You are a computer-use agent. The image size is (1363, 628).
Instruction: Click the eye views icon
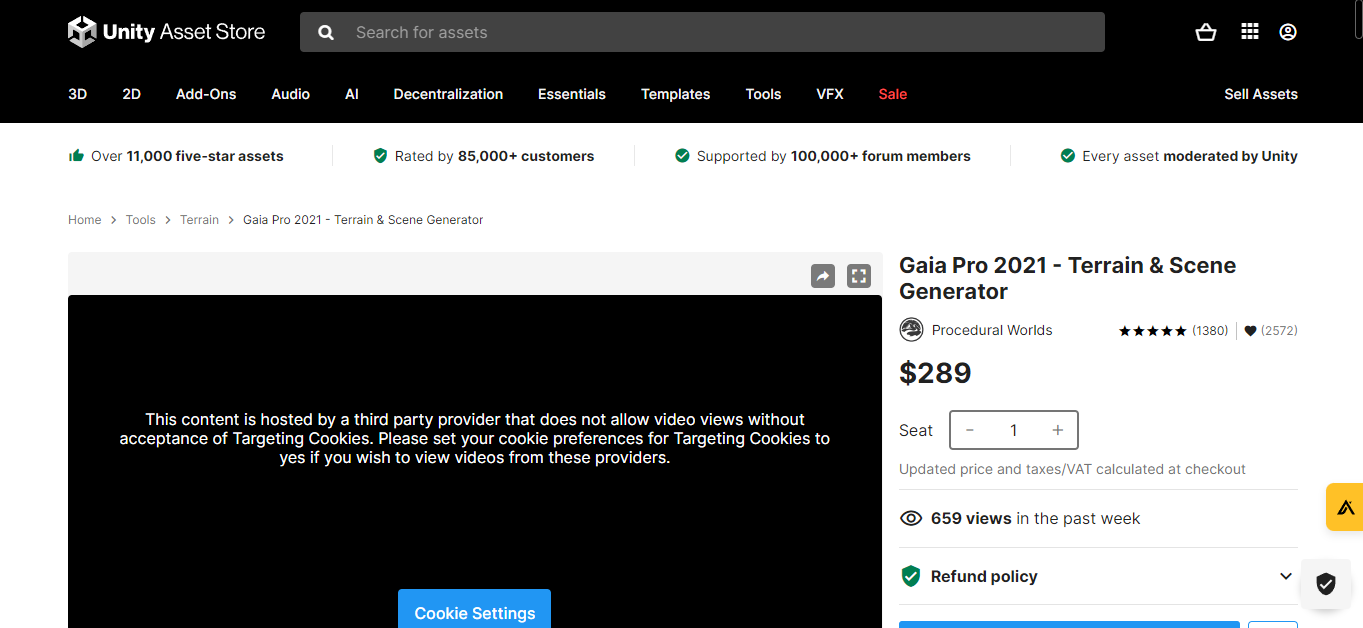click(x=911, y=518)
